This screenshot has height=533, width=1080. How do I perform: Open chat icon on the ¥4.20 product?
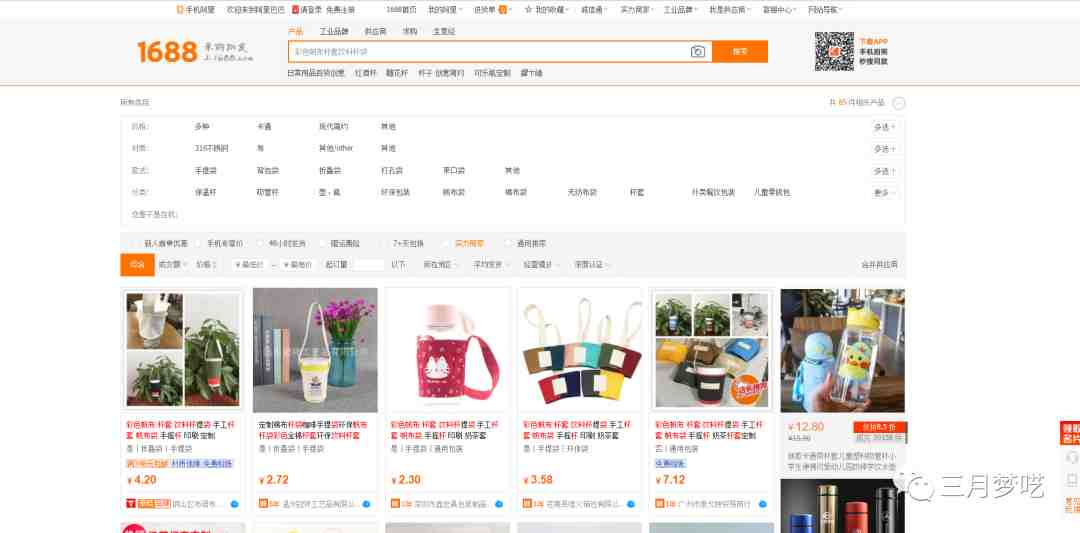click(x=234, y=504)
